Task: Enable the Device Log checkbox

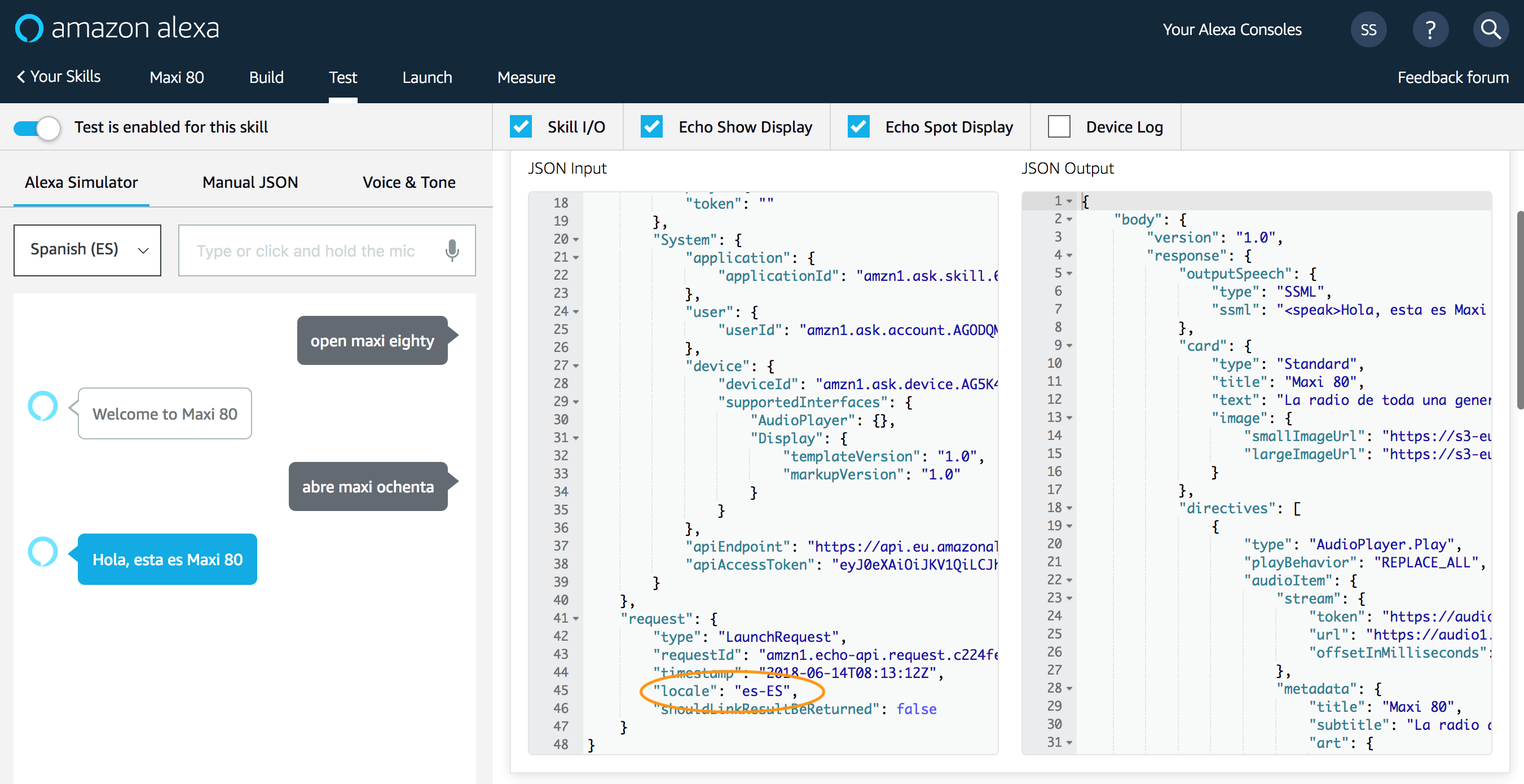Action: [x=1059, y=126]
